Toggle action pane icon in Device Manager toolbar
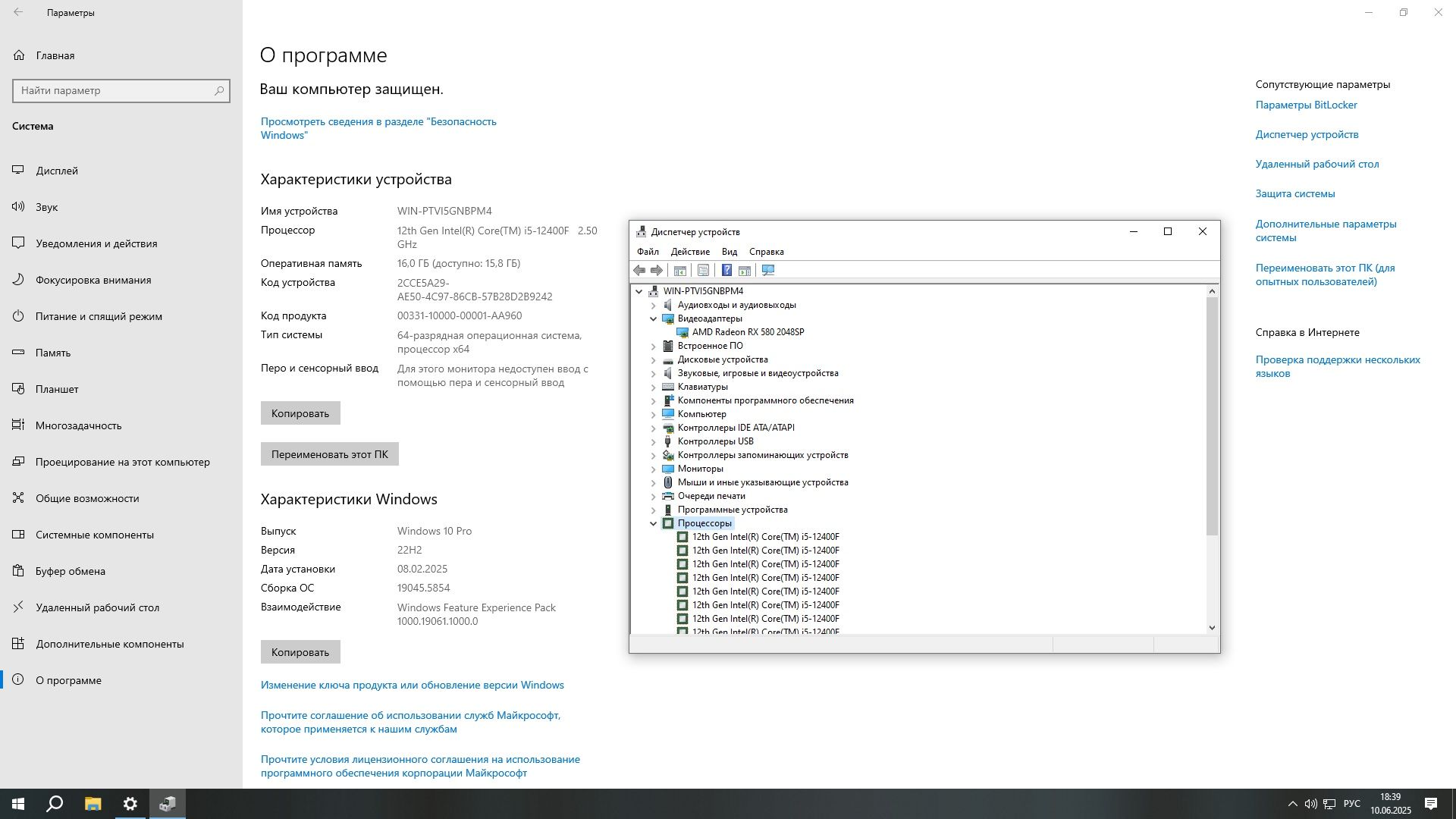The height and width of the screenshot is (819, 1456). click(x=745, y=271)
